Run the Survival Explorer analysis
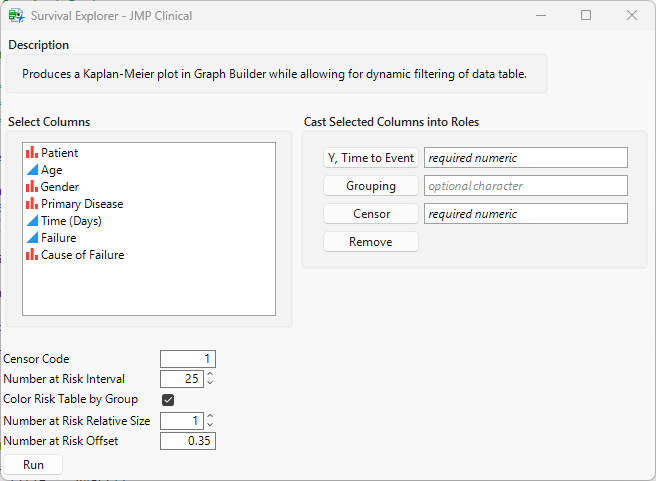The image size is (656, 481). pos(33,465)
